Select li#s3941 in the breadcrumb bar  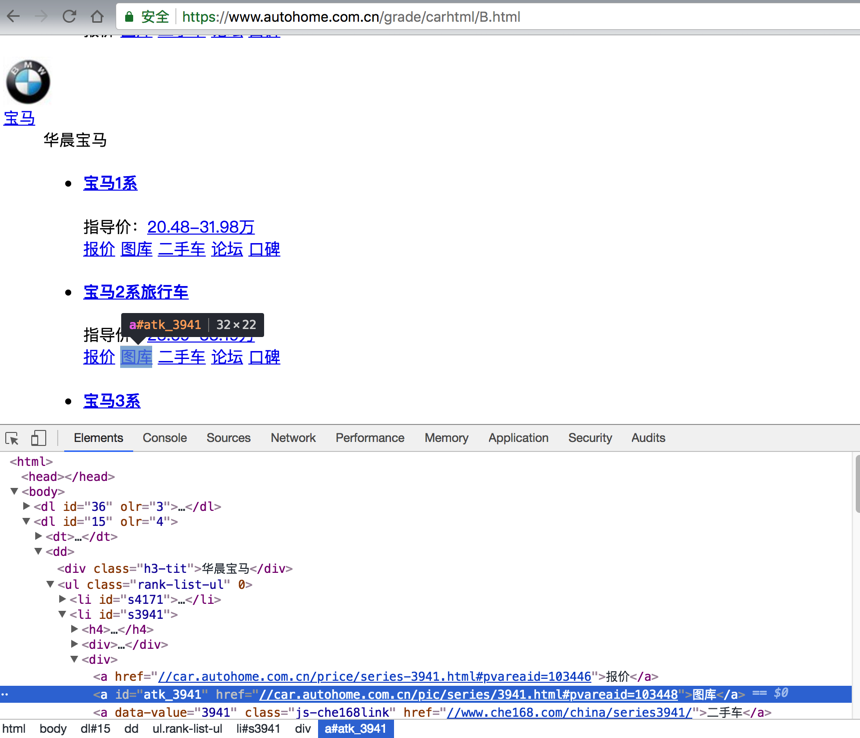click(258, 729)
